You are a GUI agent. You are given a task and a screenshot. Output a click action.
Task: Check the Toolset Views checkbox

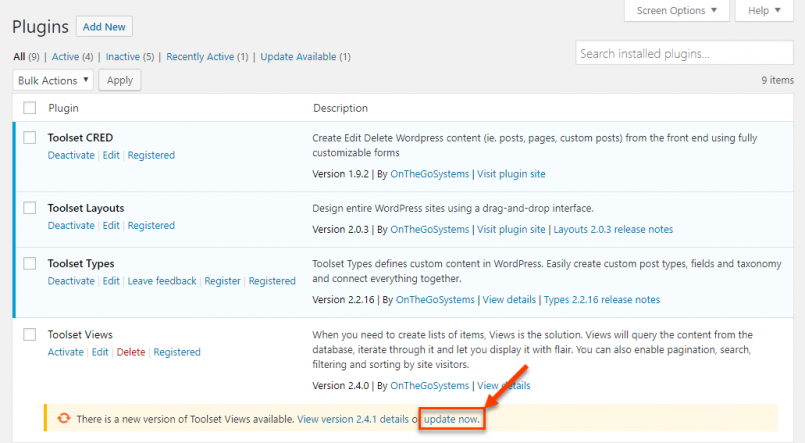[x=30, y=335]
